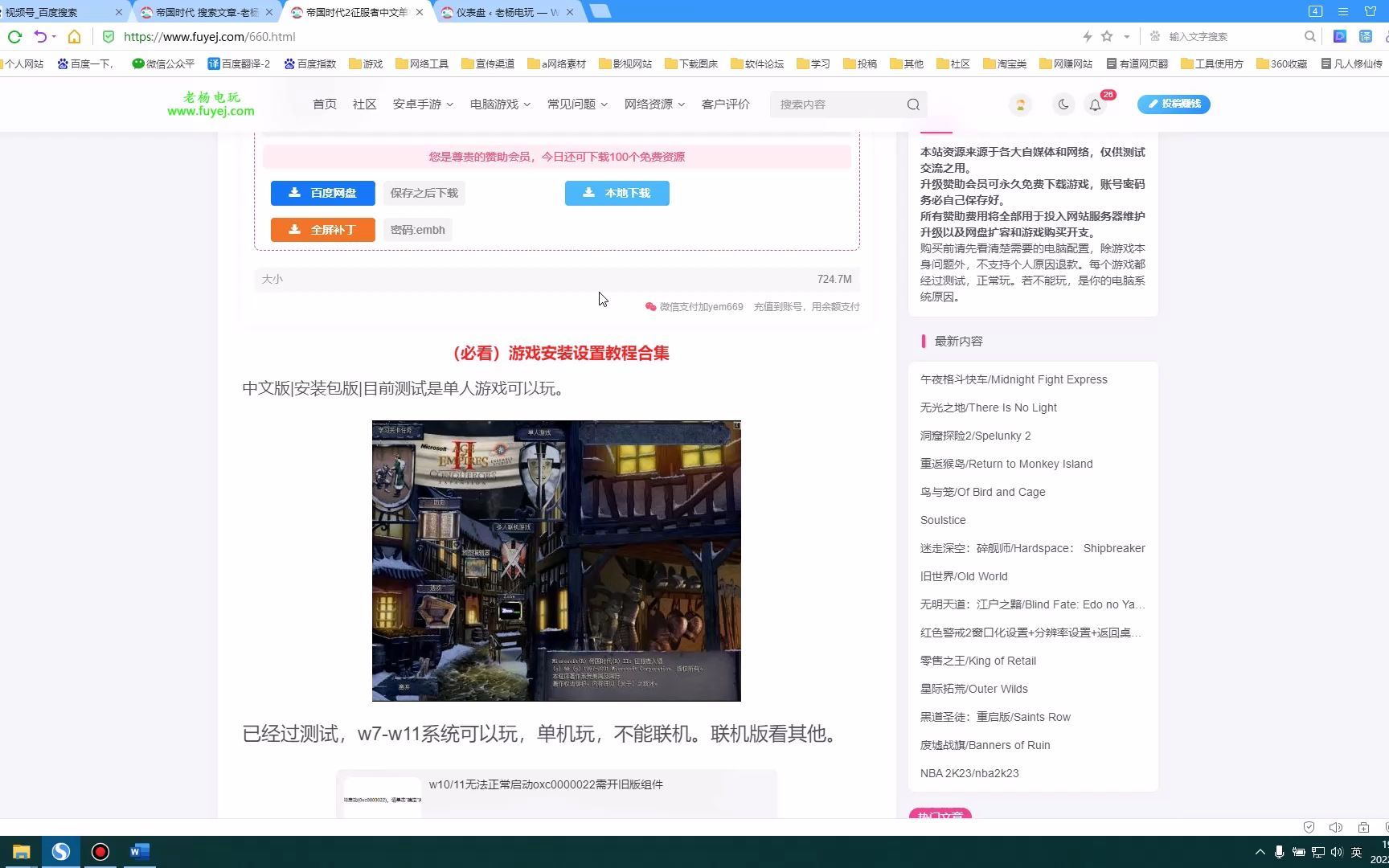This screenshot has width=1389, height=868.
Task: Click the 英 input language tray indicator
Action: click(1356, 852)
